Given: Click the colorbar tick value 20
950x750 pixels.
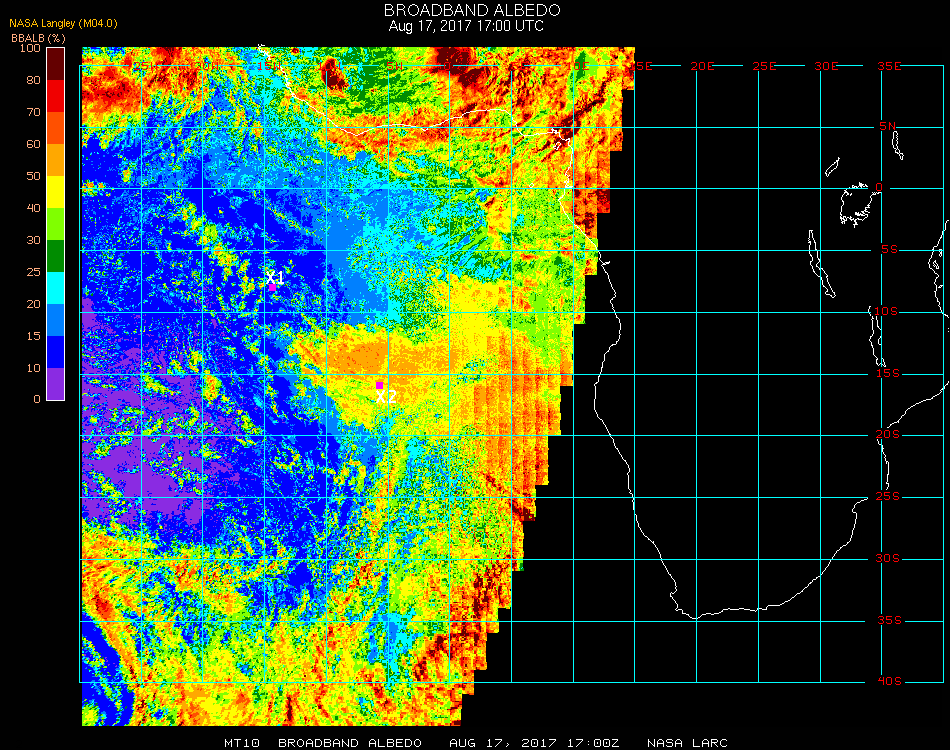Looking at the screenshot, I should click(33, 304).
